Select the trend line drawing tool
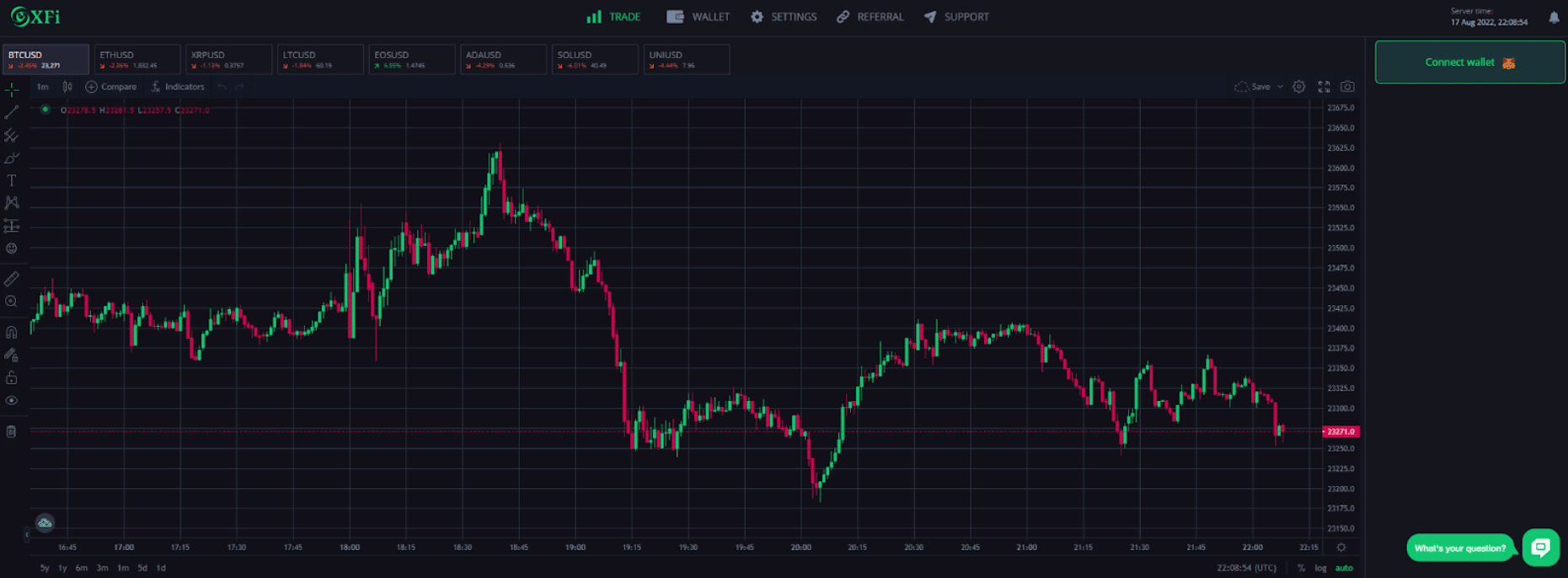Image resolution: width=1568 pixels, height=578 pixels. coord(11,112)
